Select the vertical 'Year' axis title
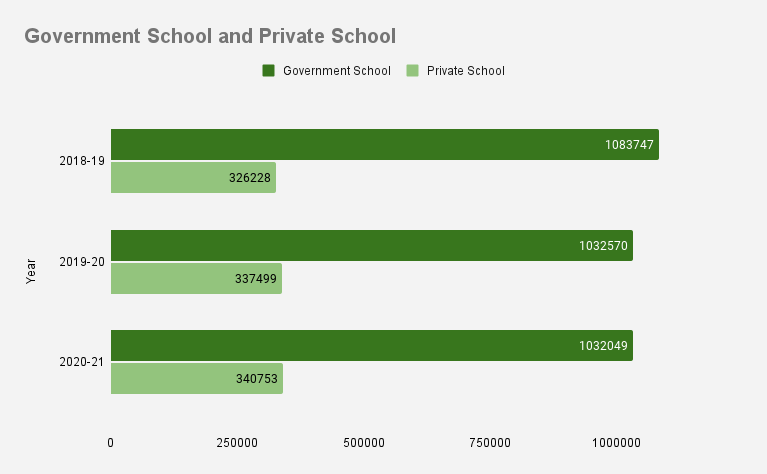This screenshot has height=474, width=767. (31, 272)
